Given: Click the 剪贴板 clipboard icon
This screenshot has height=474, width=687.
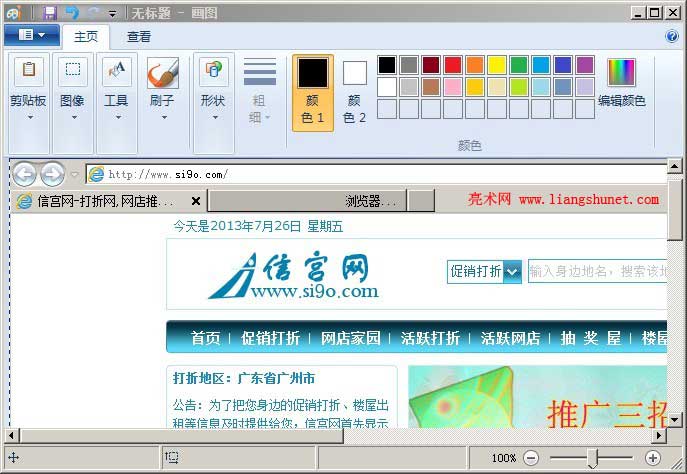Looking at the screenshot, I should click(x=29, y=71).
